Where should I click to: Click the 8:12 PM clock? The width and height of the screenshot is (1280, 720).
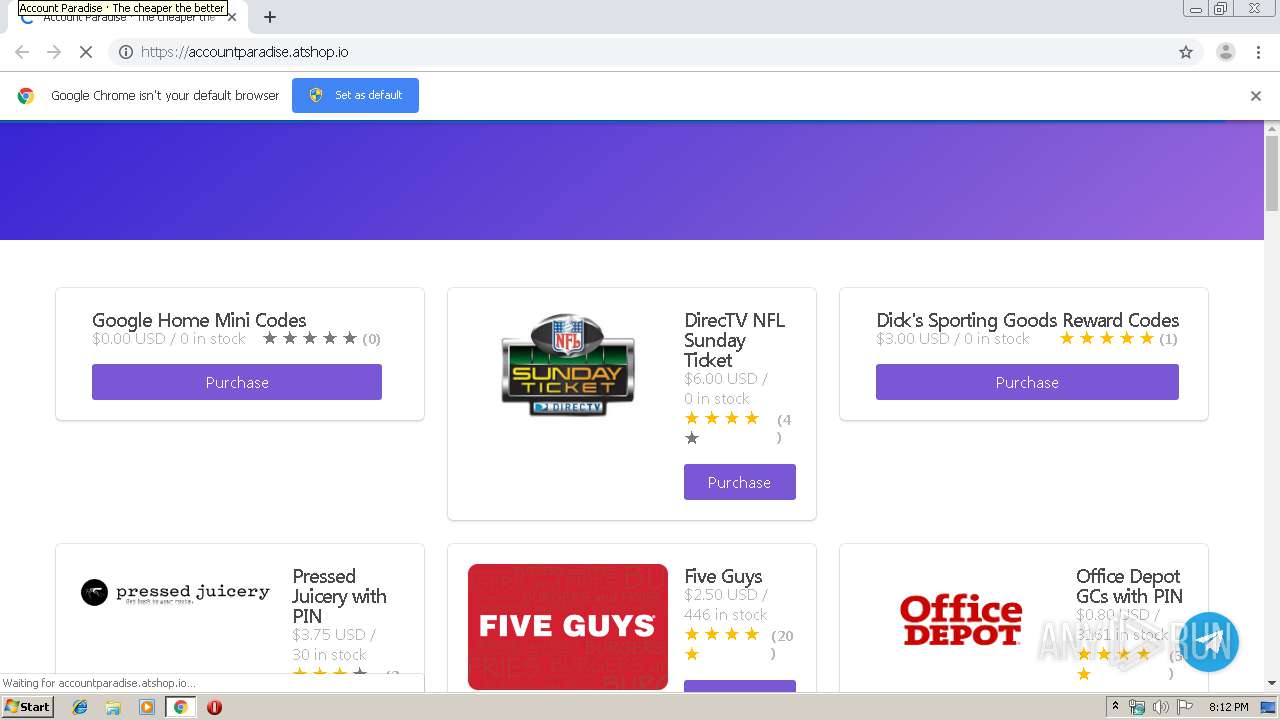pyautogui.click(x=1228, y=707)
